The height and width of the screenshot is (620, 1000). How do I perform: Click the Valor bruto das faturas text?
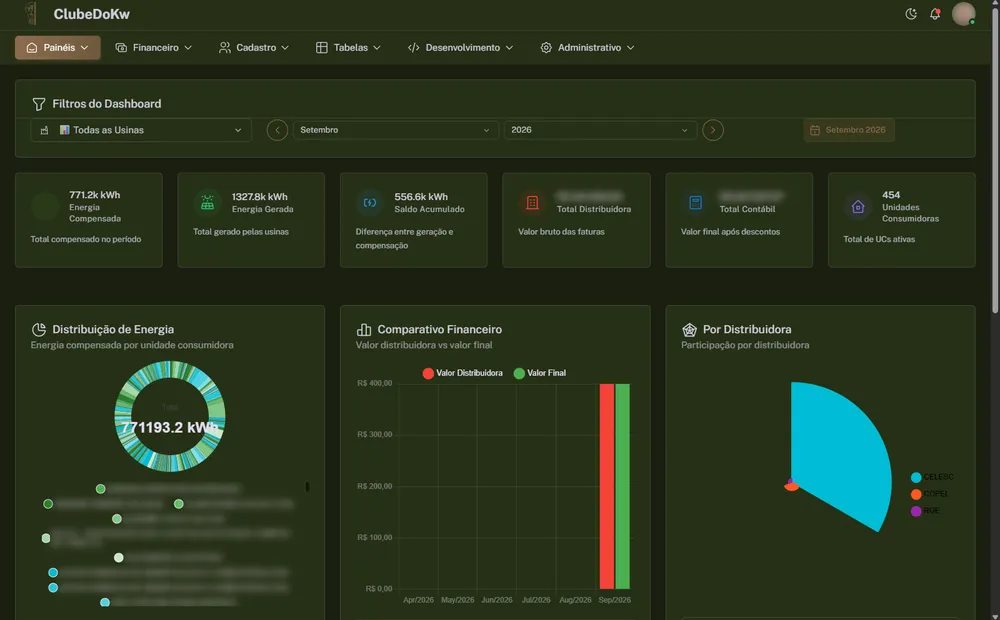[561, 232]
